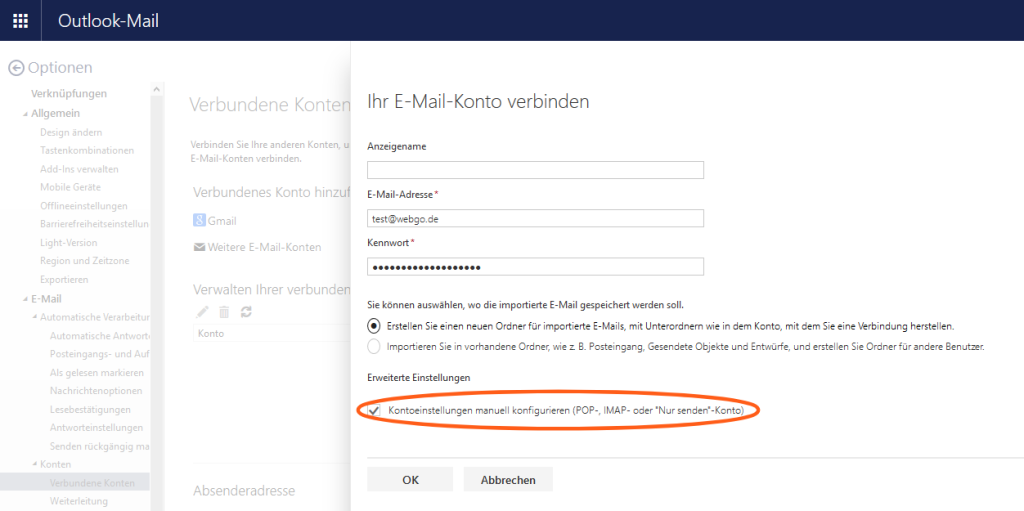This screenshot has width=1024, height=511.
Task: Click the back arrow next to Optionen
Action: 16,68
